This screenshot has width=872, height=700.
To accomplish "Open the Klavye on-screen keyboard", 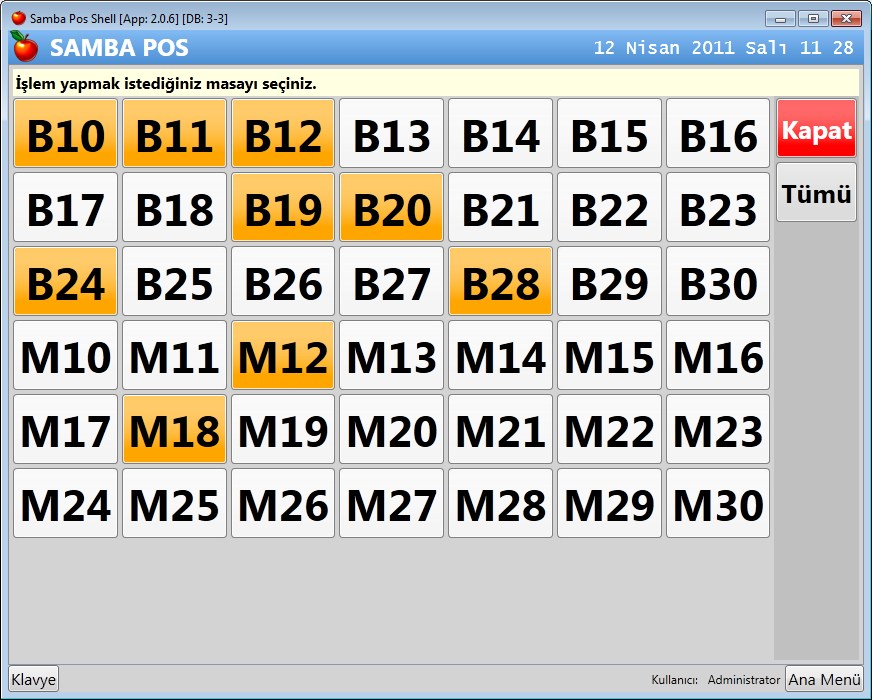I will coord(34,679).
